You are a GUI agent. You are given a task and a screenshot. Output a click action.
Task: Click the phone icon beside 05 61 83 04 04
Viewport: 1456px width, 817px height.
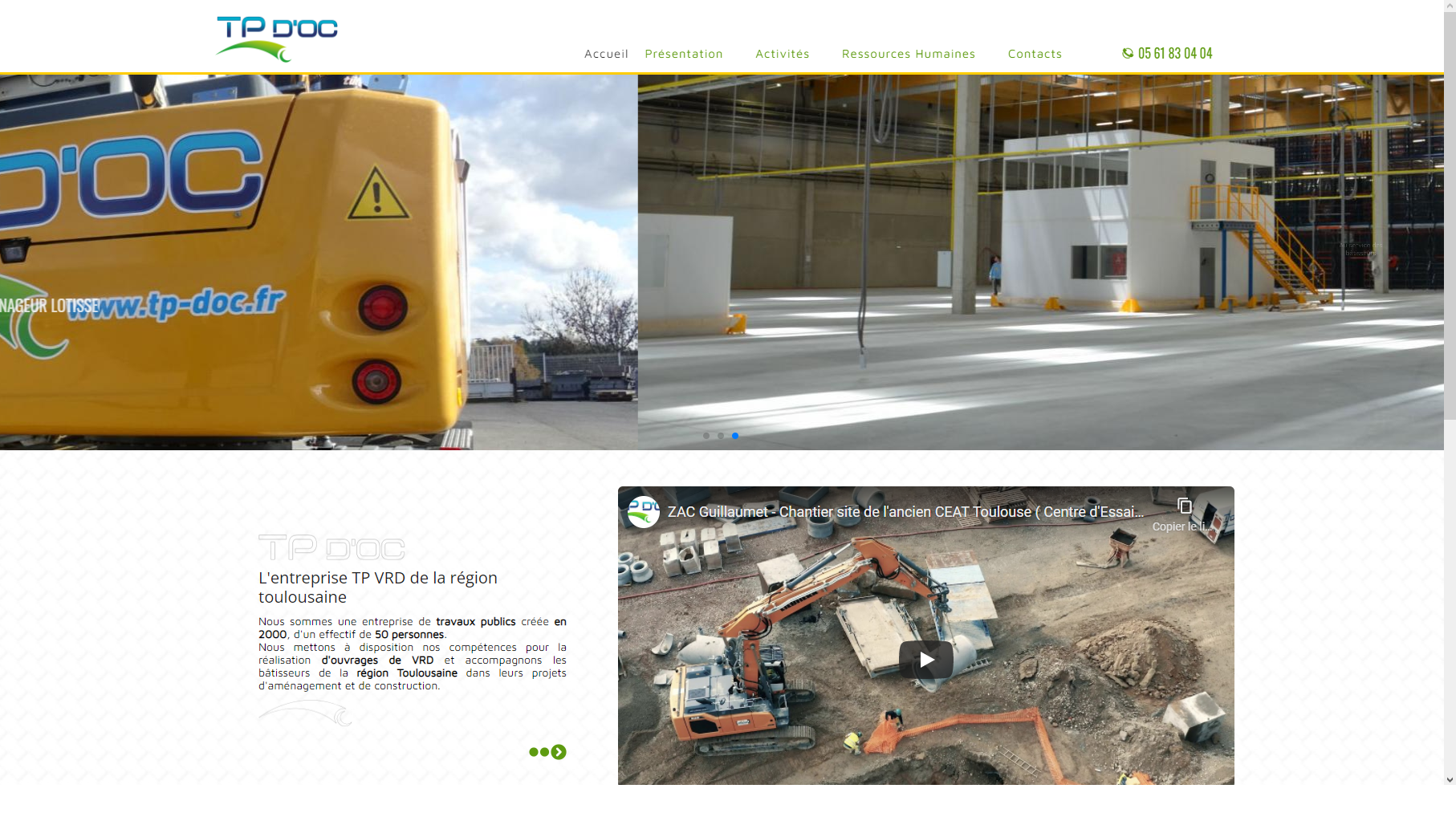coord(1128,53)
